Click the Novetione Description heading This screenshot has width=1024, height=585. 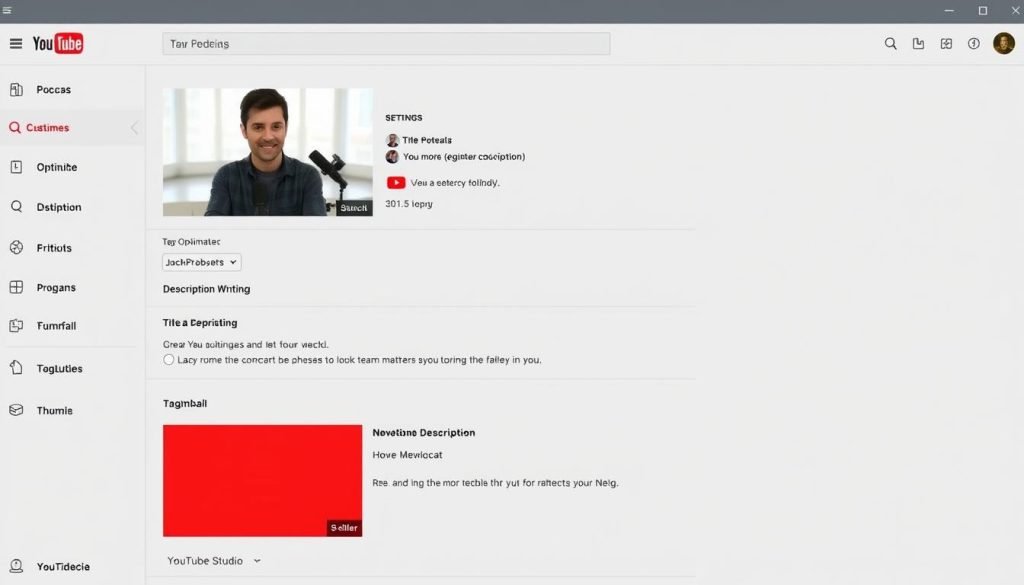click(423, 432)
